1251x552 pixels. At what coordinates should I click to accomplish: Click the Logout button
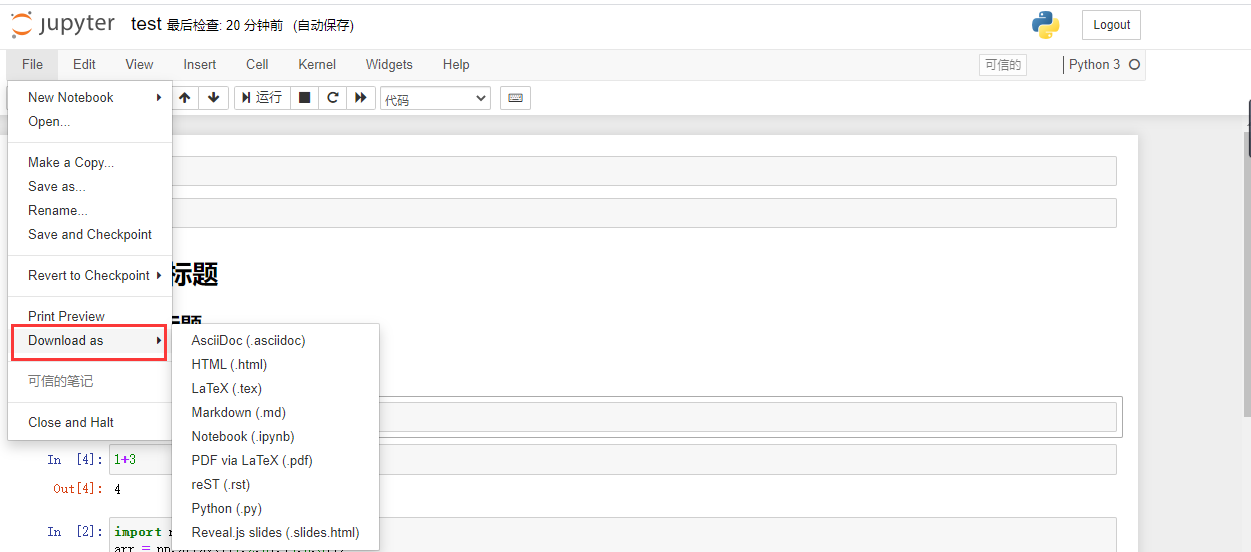coord(1111,25)
